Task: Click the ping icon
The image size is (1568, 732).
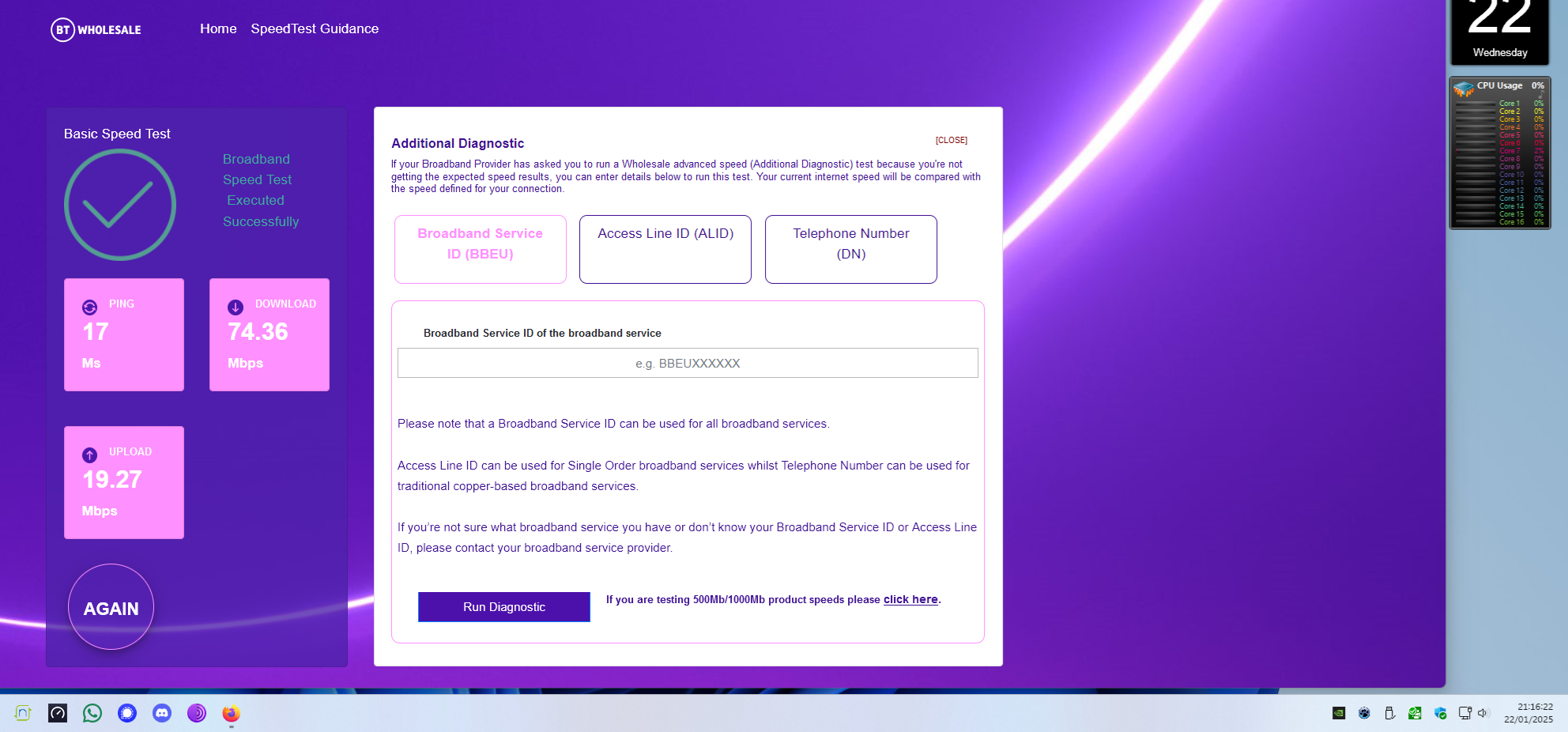Action: pyautogui.click(x=89, y=308)
